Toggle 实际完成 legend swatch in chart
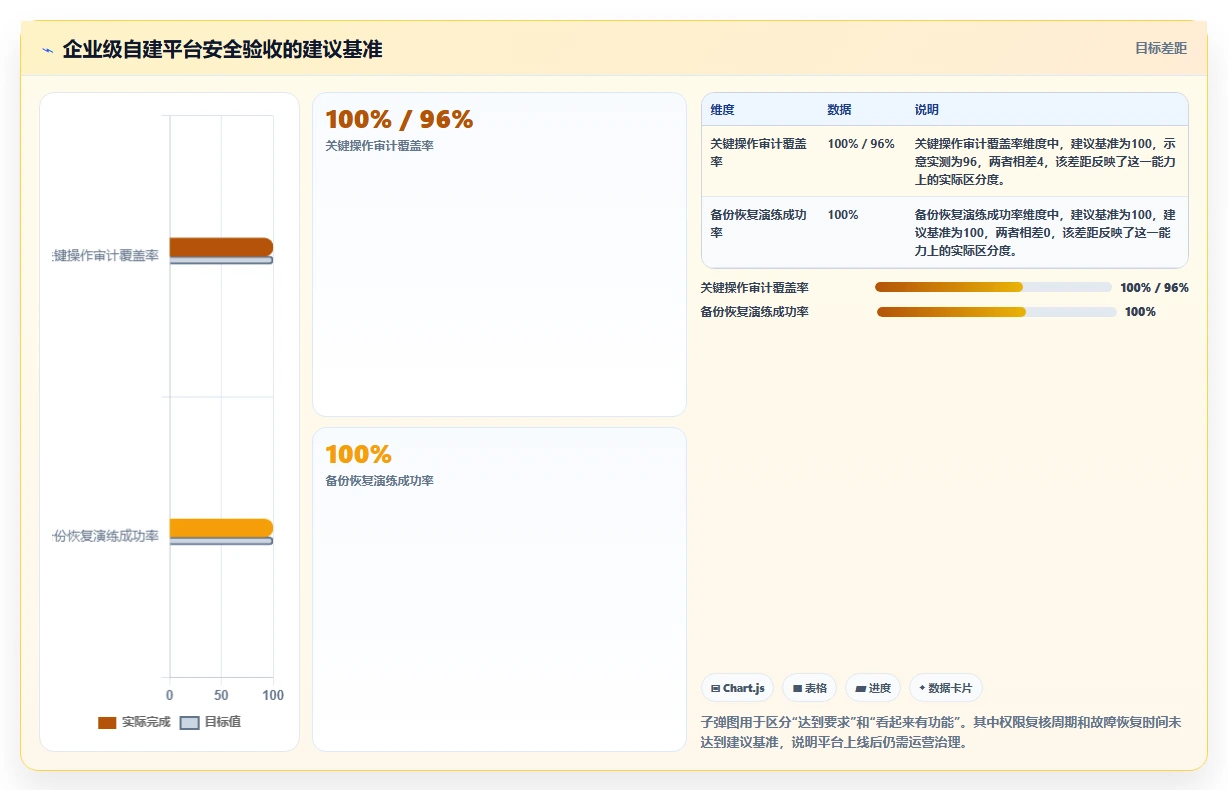The height and width of the screenshot is (790, 1228). pyautogui.click(x=107, y=722)
